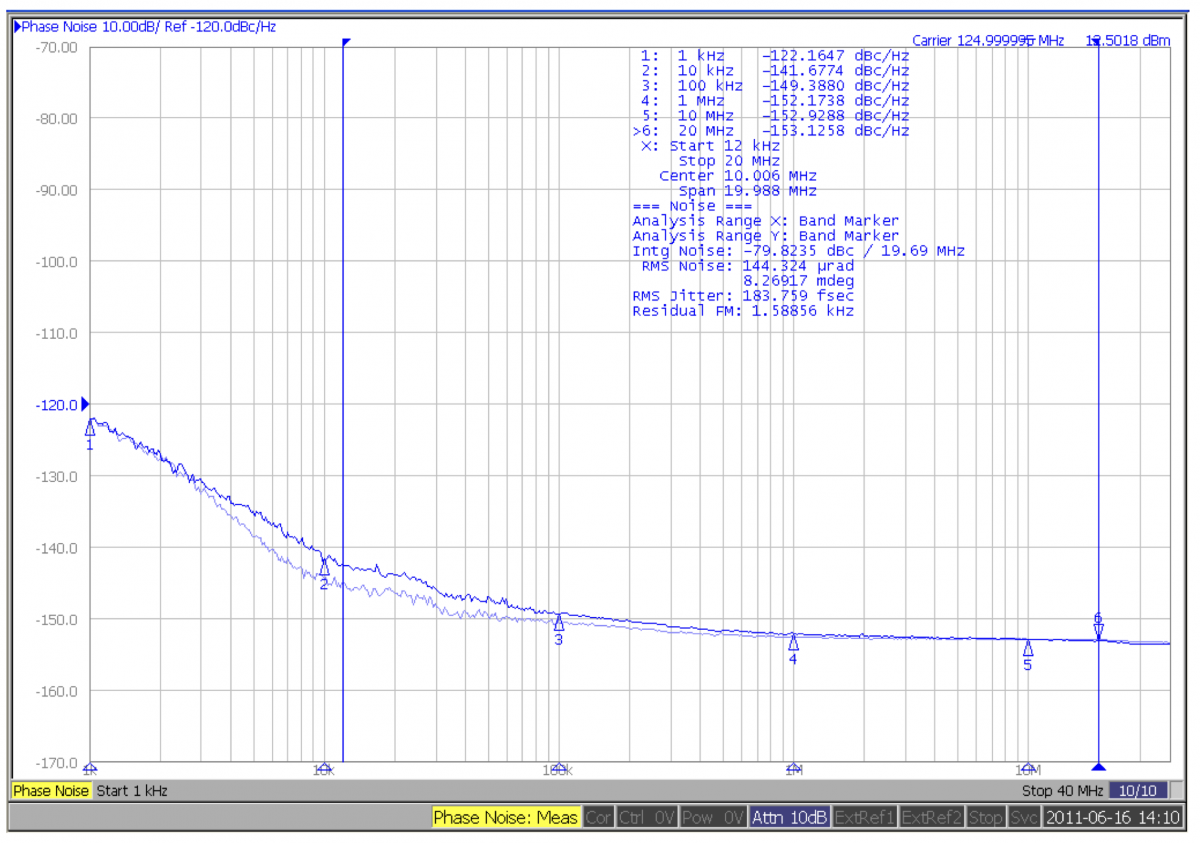Screen dimensions: 1200x843
Task: Toggle the ExtRef2 status indicator
Action: pyautogui.click(x=932, y=818)
